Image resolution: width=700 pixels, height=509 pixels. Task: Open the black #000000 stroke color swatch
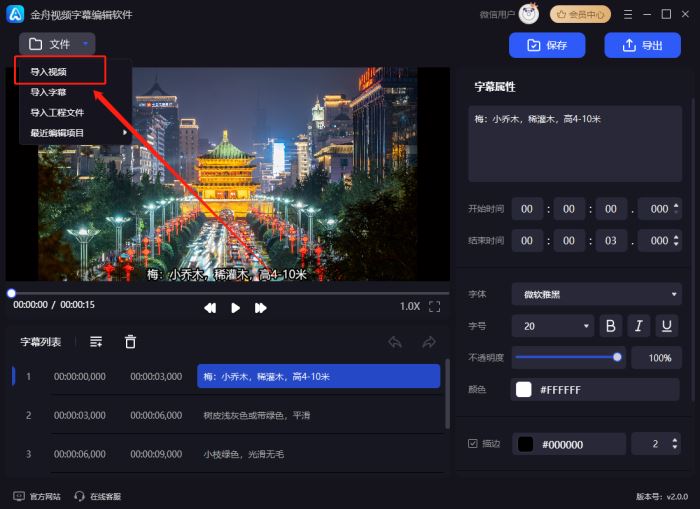tap(525, 444)
